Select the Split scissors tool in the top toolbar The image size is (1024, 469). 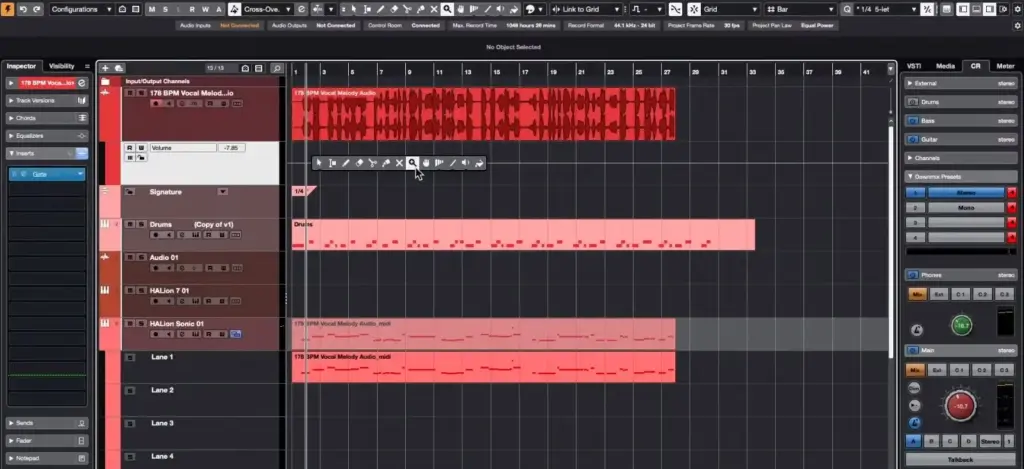[x=408, y=9]
